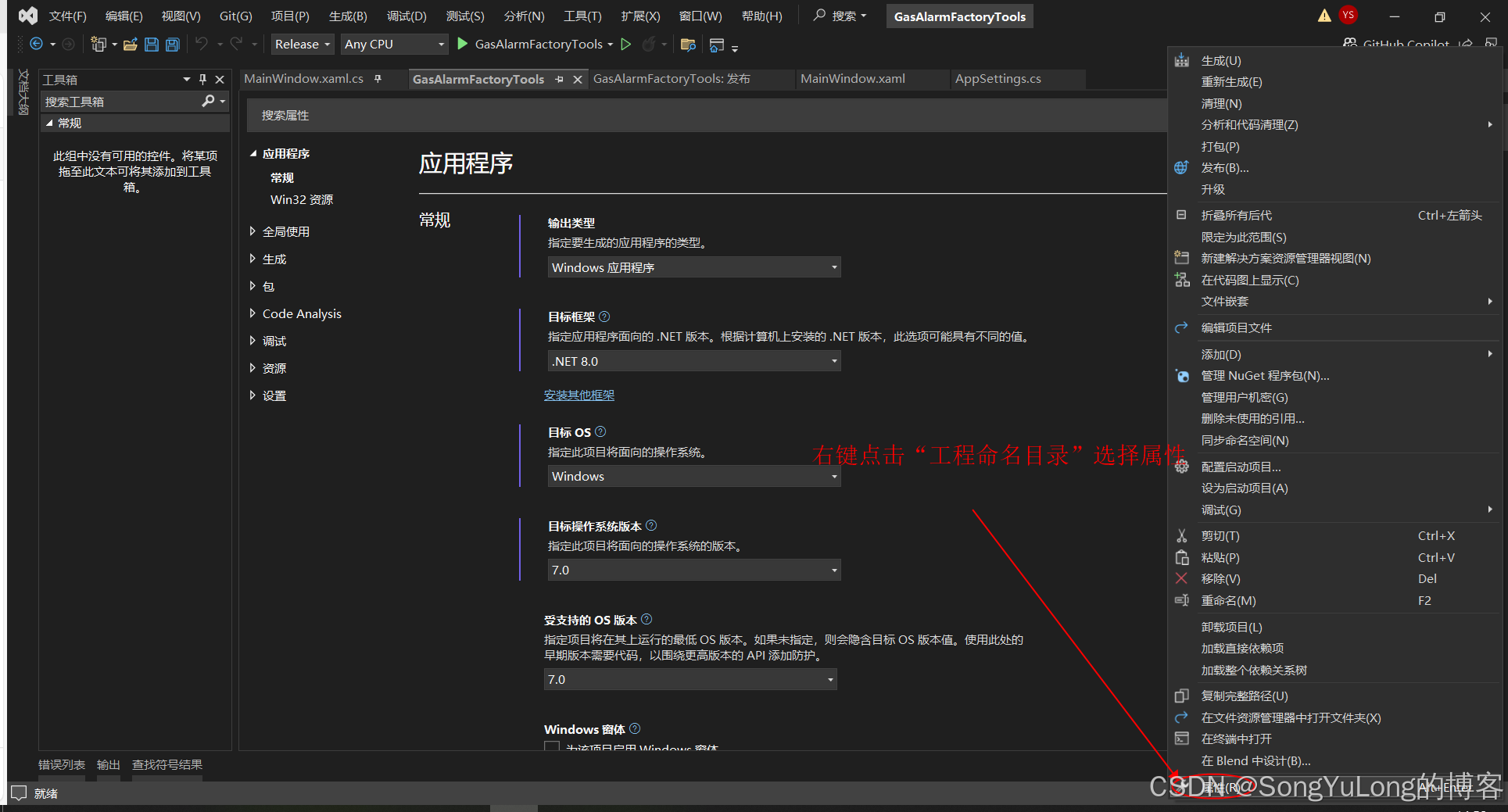Open the 输出 panel at bottom
The width and height of the screenshot is (1508, 812).
click(108, 764)
